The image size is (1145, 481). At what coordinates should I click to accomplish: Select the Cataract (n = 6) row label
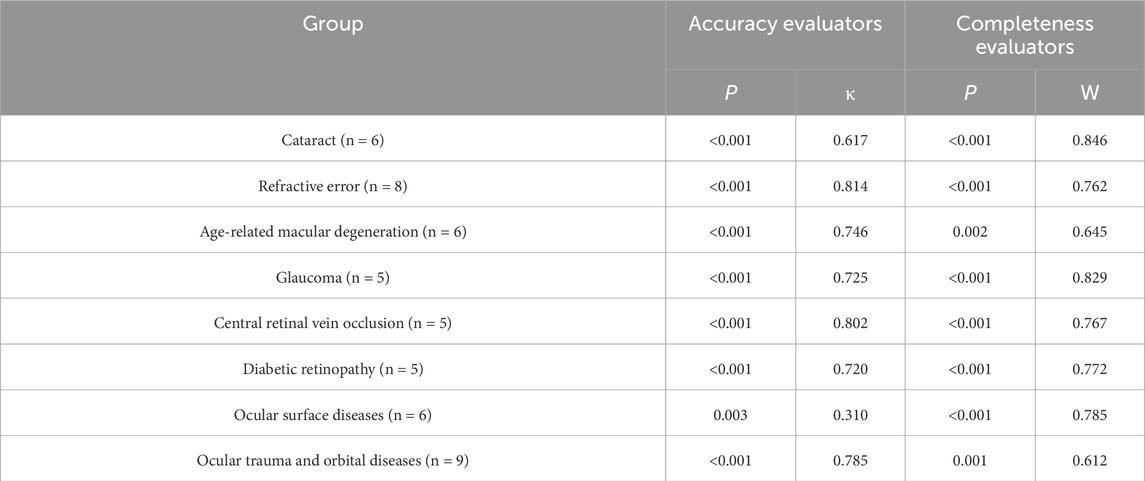click(333, 139)
